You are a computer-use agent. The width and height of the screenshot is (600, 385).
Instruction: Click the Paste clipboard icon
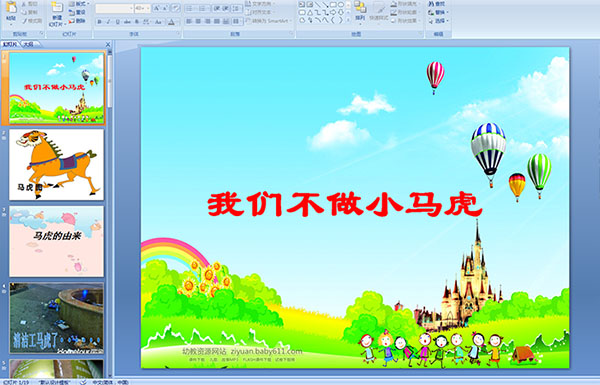(11, 8)
